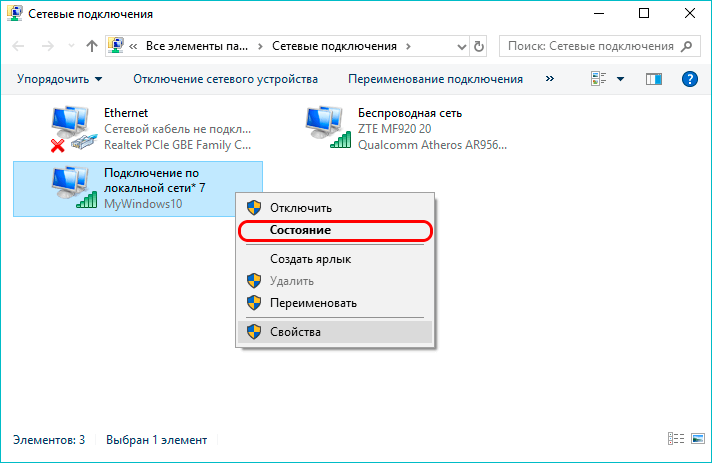
Task: Toggle the preview pane
Action: coord(653,79)
